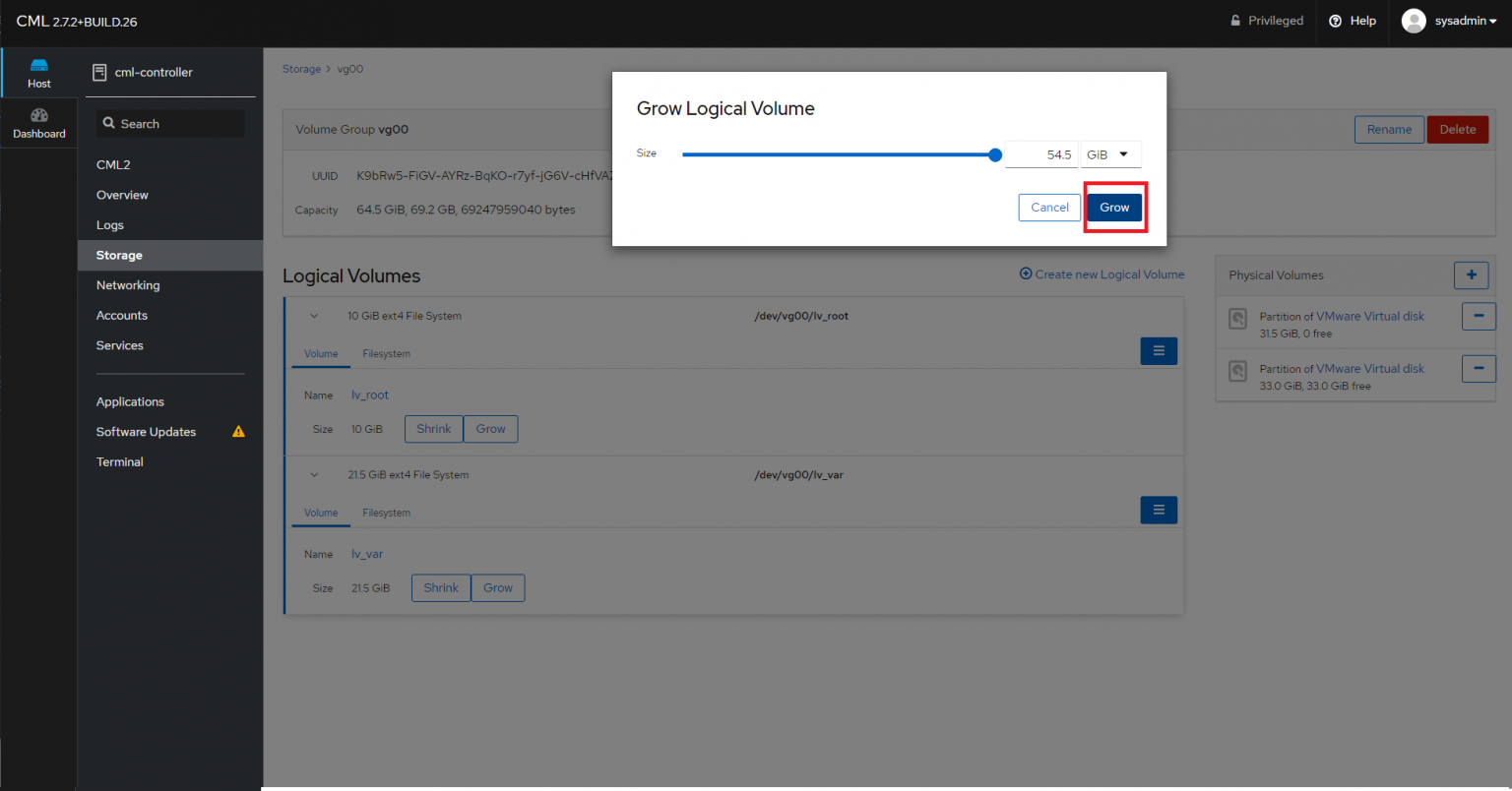1512x791 pixels.
Task: Remove the 31.5 GiB VMware disk partition
Action: pos(1479,316)
